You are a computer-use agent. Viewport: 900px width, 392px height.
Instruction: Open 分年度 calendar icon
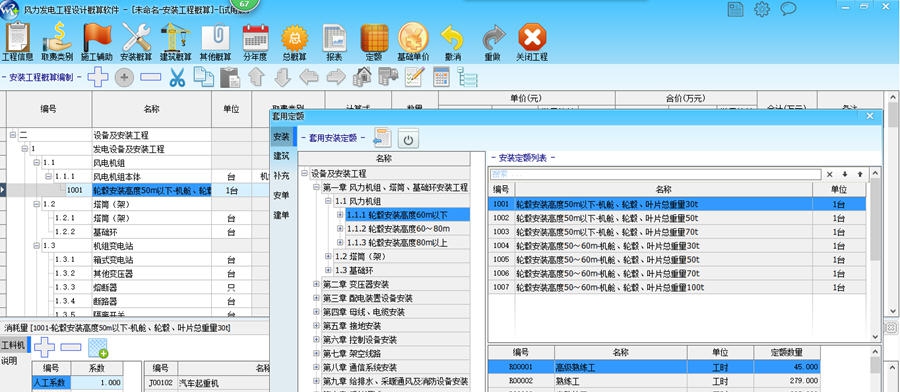[x=255, y=41]
